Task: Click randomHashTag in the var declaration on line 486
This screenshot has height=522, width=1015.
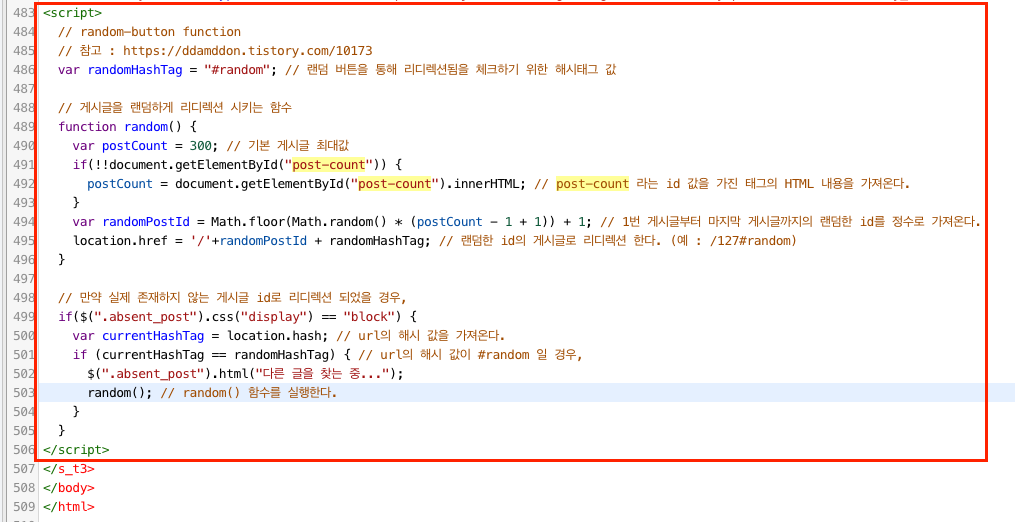Action: pos(135,70)
